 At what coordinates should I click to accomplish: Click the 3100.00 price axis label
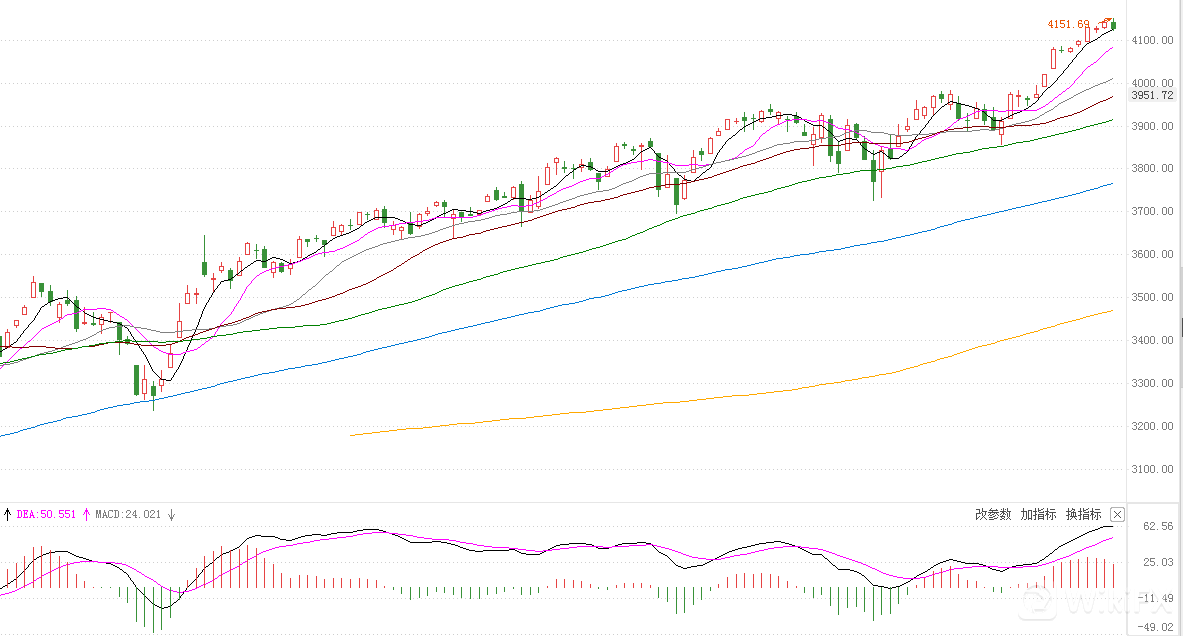(x=1152, y=470)
